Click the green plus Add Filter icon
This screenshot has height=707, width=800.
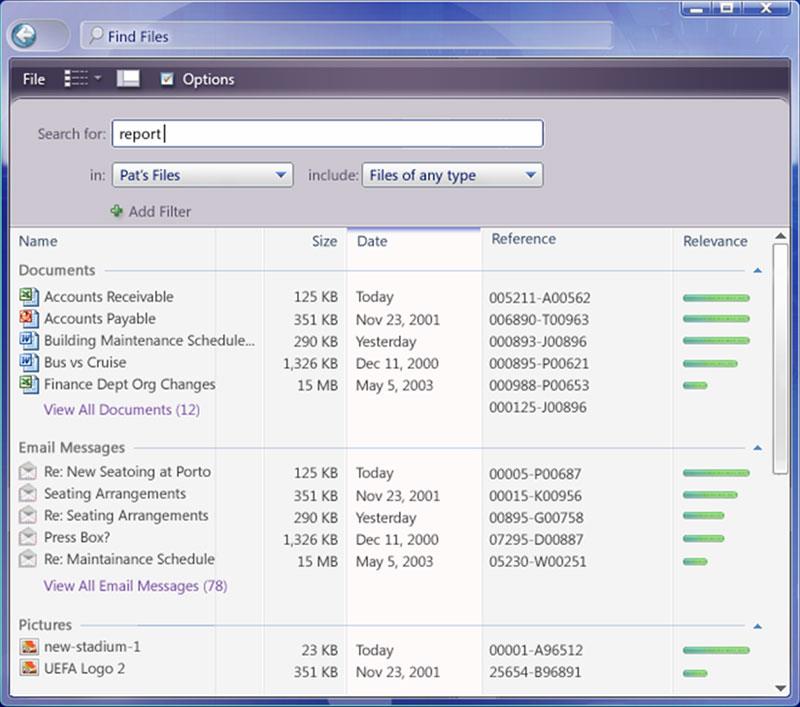click(x=117, y=211)
